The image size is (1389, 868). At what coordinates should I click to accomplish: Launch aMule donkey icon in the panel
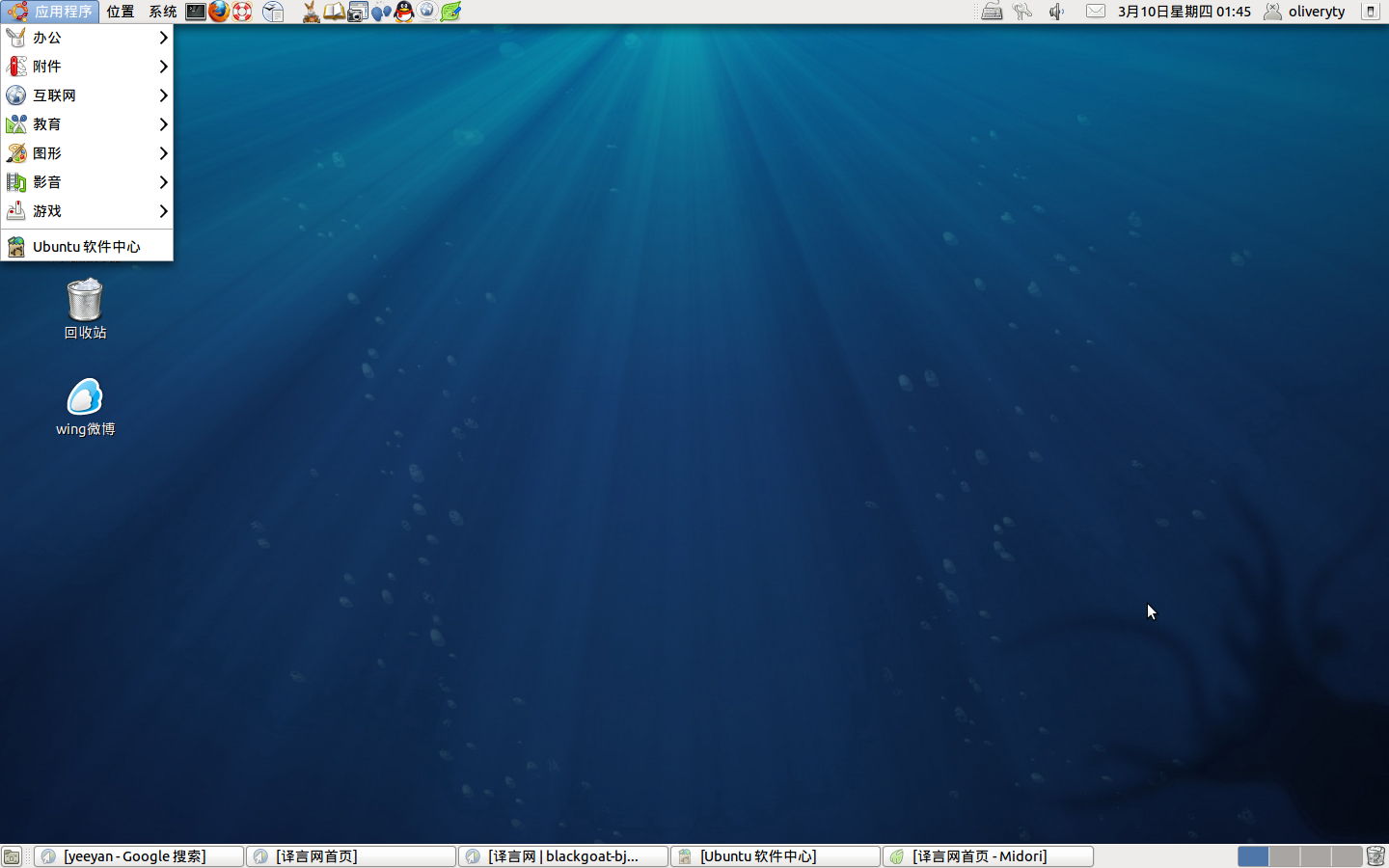point(311,12)
